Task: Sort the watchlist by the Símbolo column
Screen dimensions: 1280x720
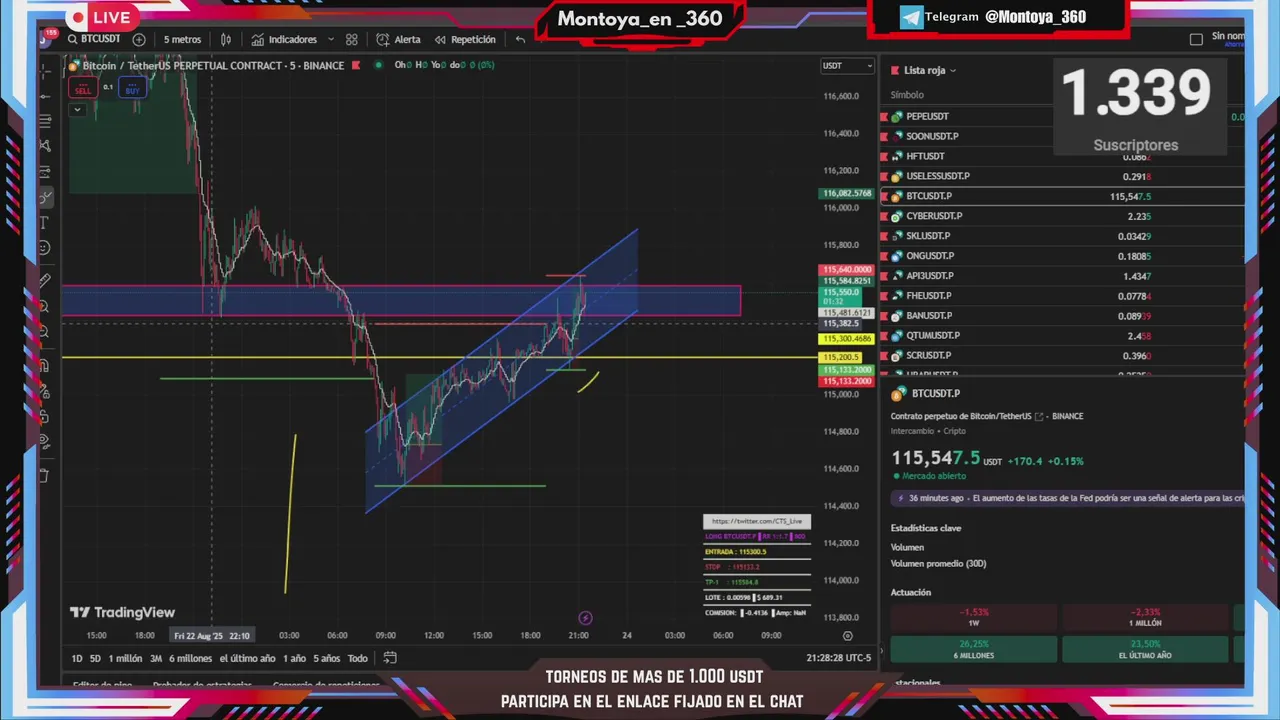Action: [907, 95]
